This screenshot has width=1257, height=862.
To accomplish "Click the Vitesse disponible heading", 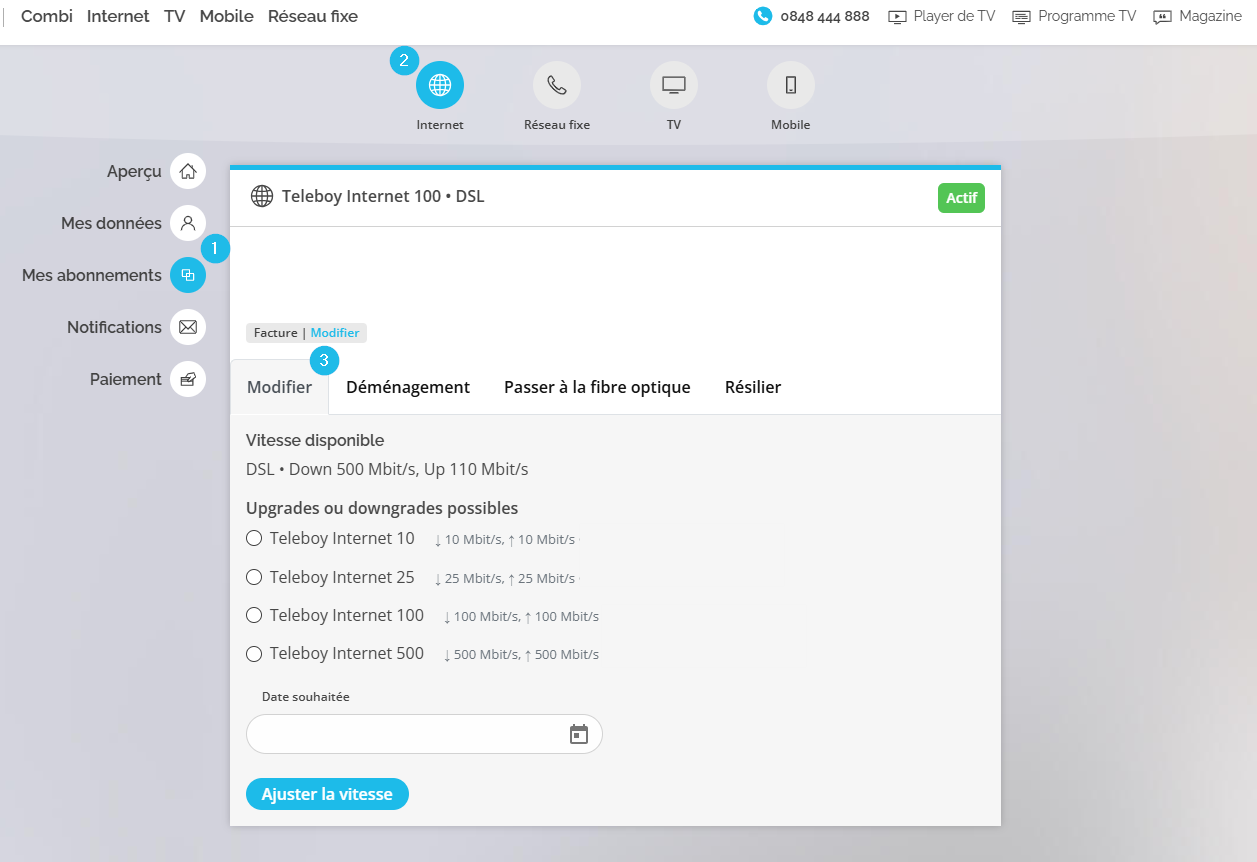I will point(315,440).
